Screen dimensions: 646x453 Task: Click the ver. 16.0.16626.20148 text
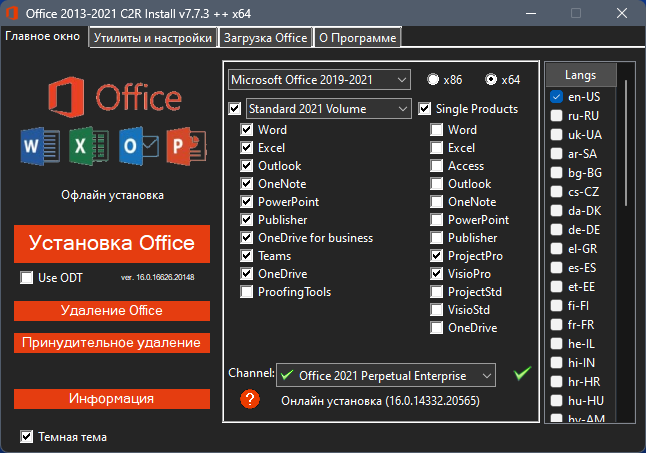[158, 277]
